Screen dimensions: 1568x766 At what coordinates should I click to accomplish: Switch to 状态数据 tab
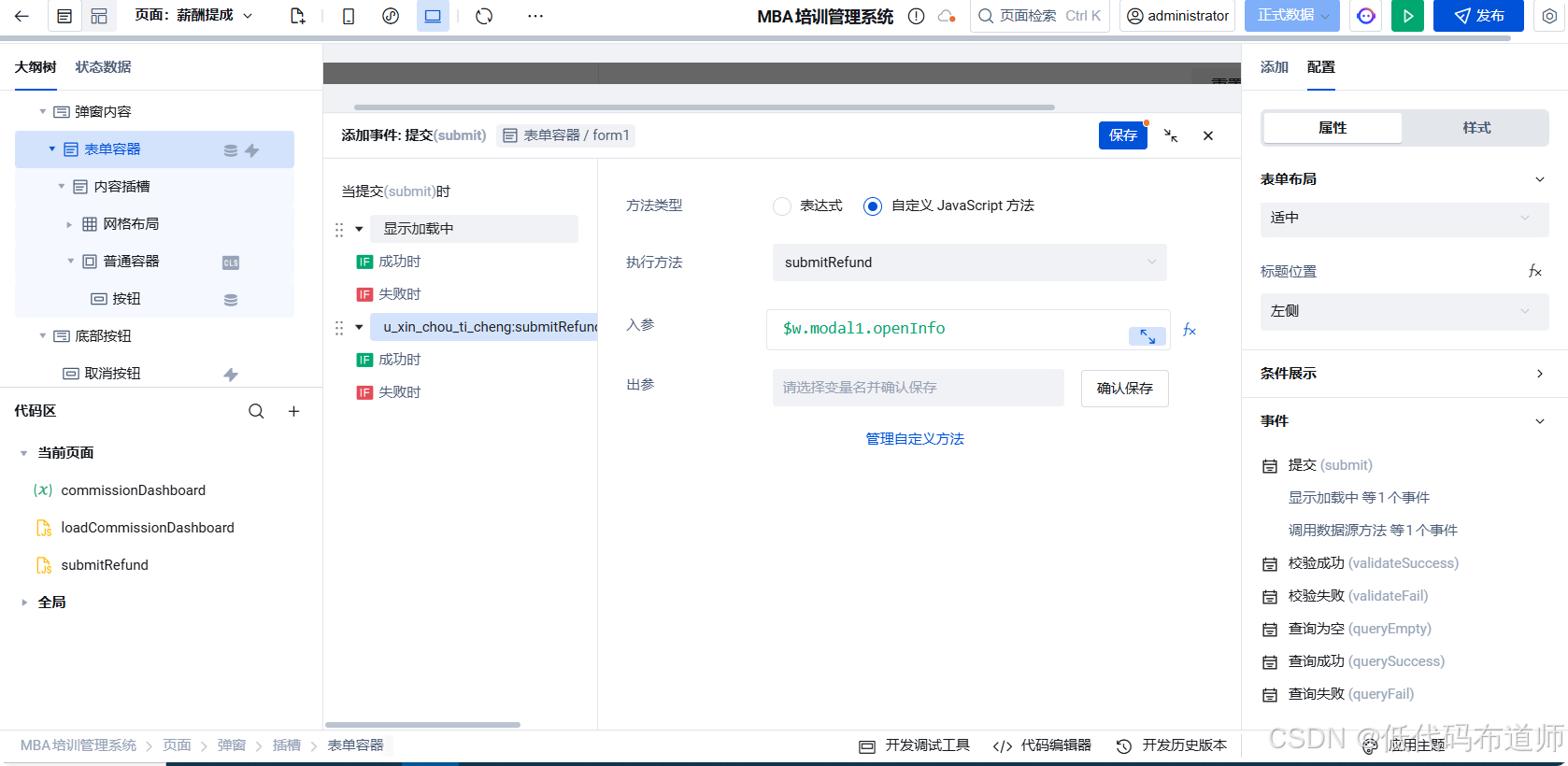(x=103, y=67)
